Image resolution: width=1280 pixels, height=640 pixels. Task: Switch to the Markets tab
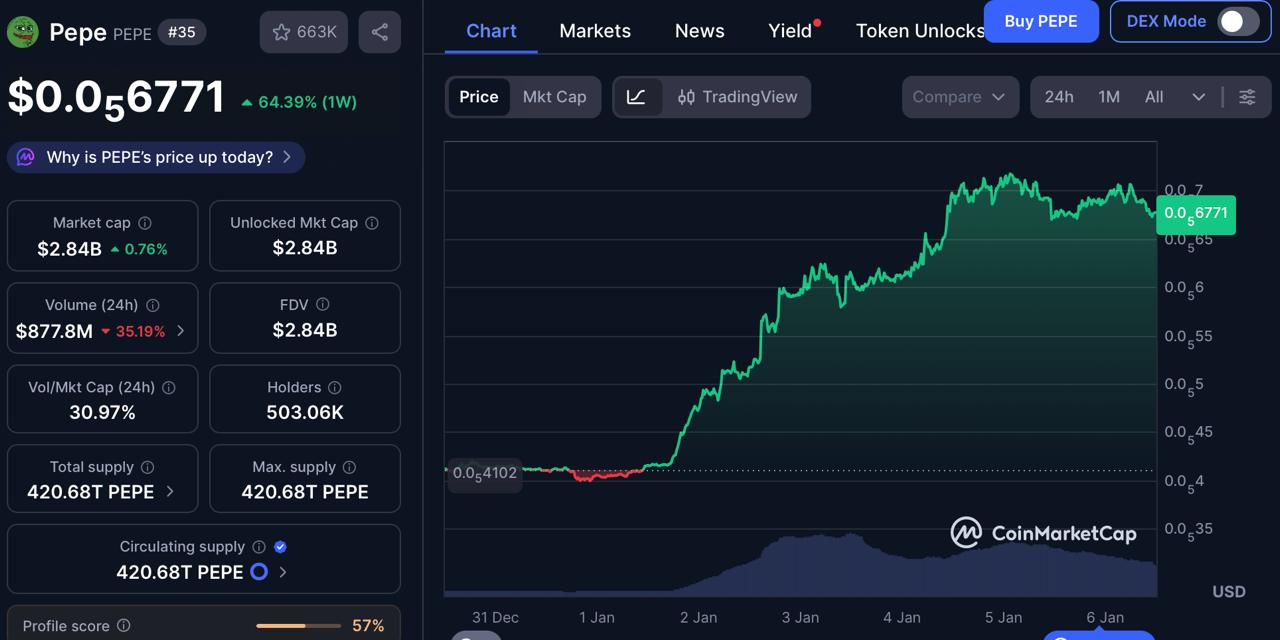[594, 31]
